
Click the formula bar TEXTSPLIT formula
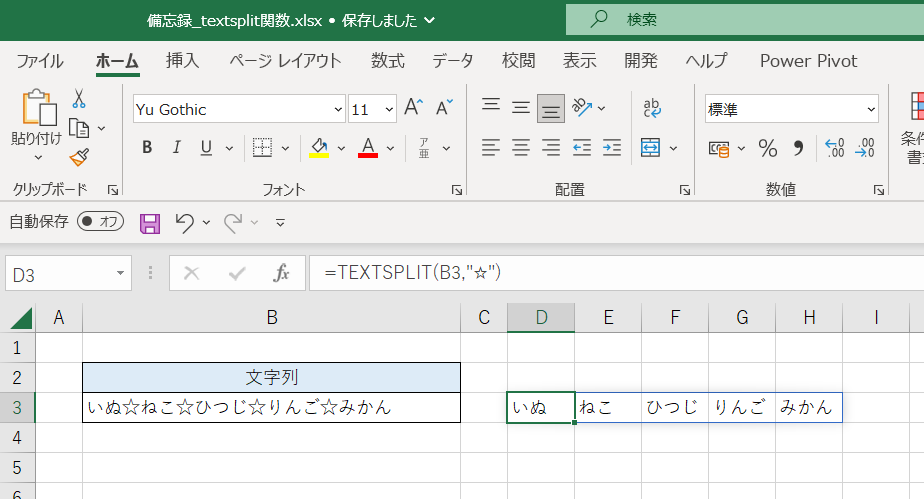pyautogui.click(x=412, y=272)
